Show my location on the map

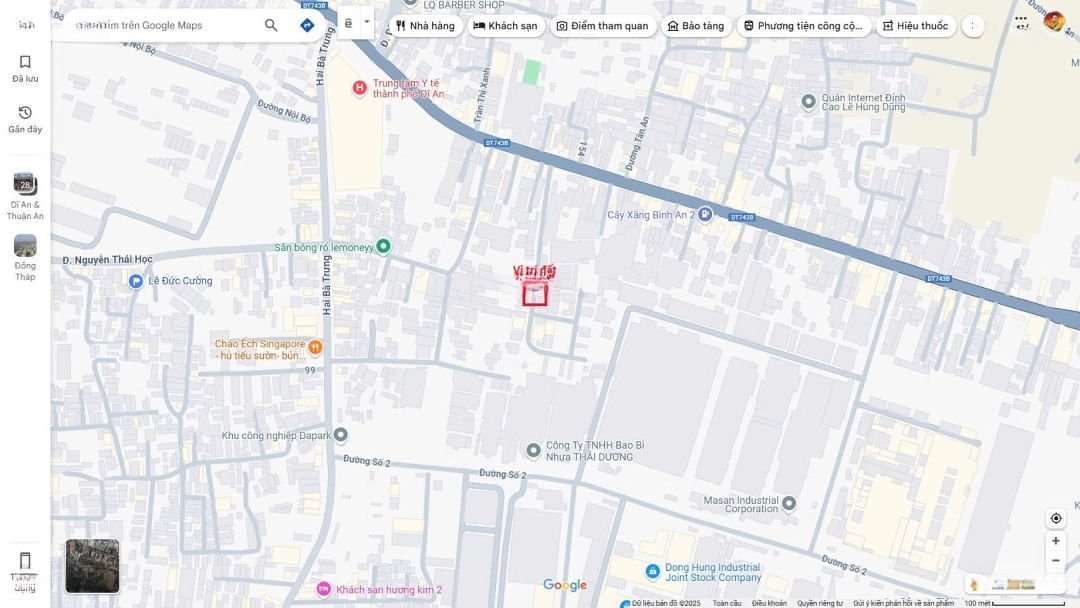(1055, 518)
